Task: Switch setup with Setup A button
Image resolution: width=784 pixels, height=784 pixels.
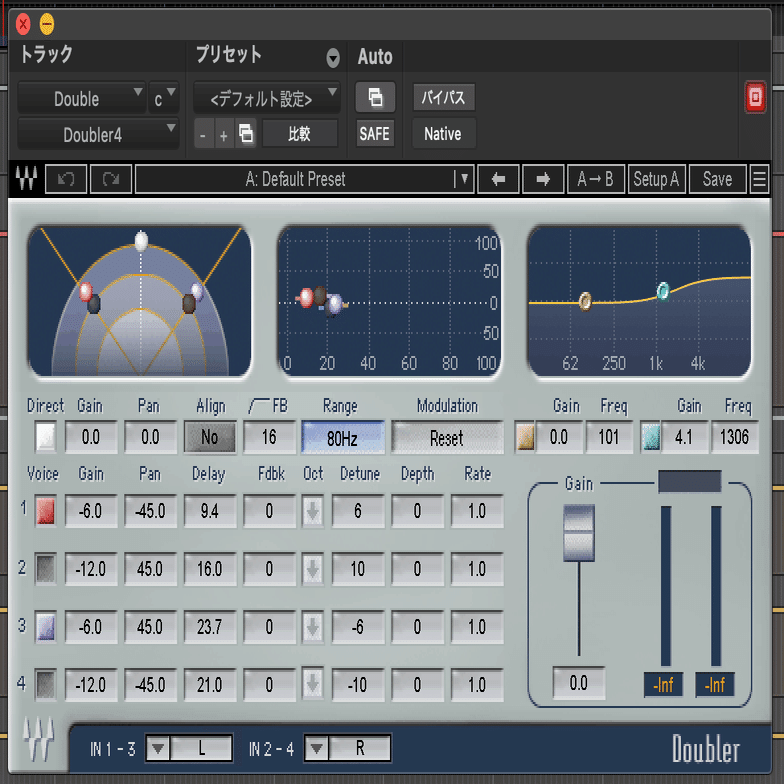Action: click(x=656, y=178)
